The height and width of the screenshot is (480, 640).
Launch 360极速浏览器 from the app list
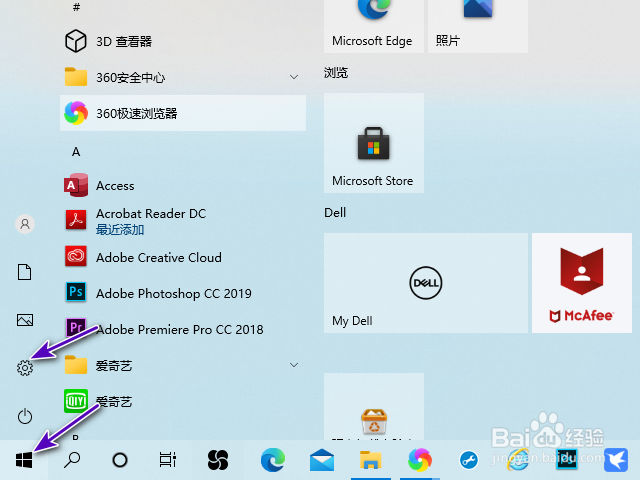(x=183, y=113)
